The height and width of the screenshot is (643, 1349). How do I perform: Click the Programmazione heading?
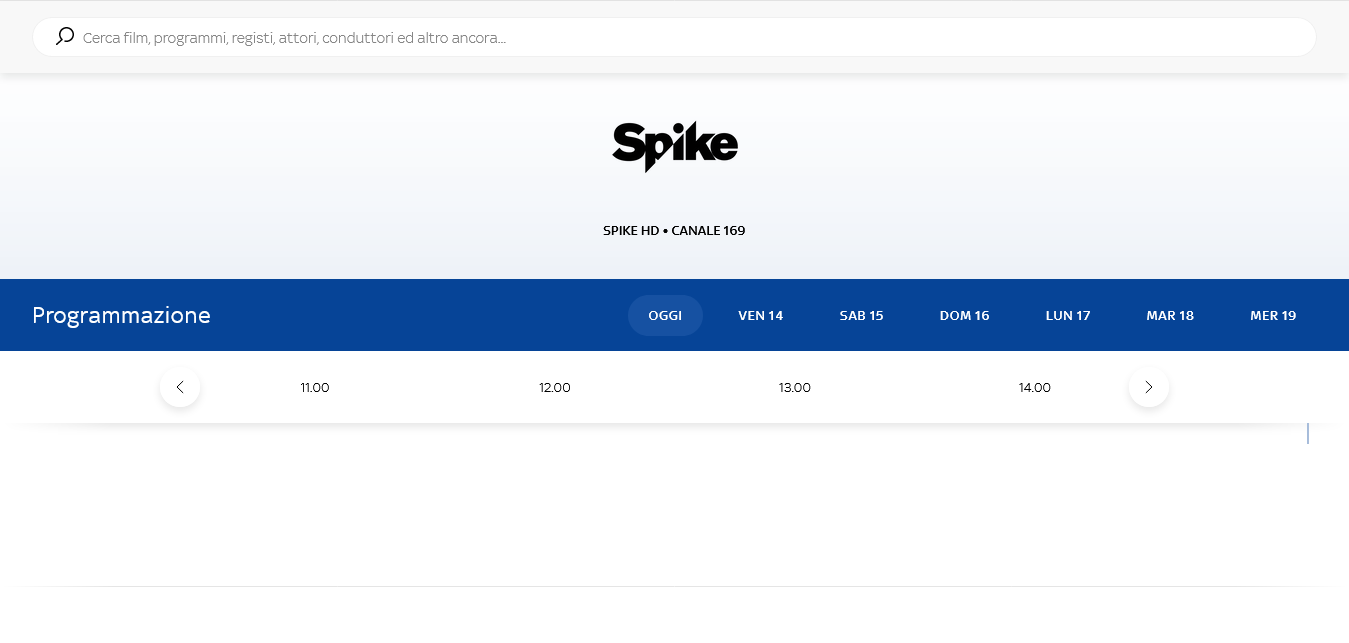tap(121, 316)
